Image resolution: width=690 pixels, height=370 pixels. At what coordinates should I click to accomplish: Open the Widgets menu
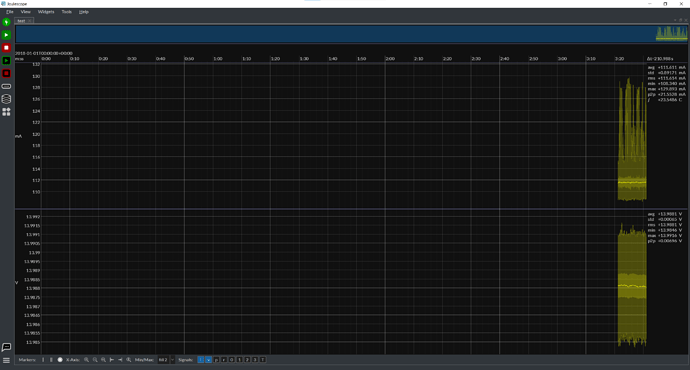pos(46,12)
